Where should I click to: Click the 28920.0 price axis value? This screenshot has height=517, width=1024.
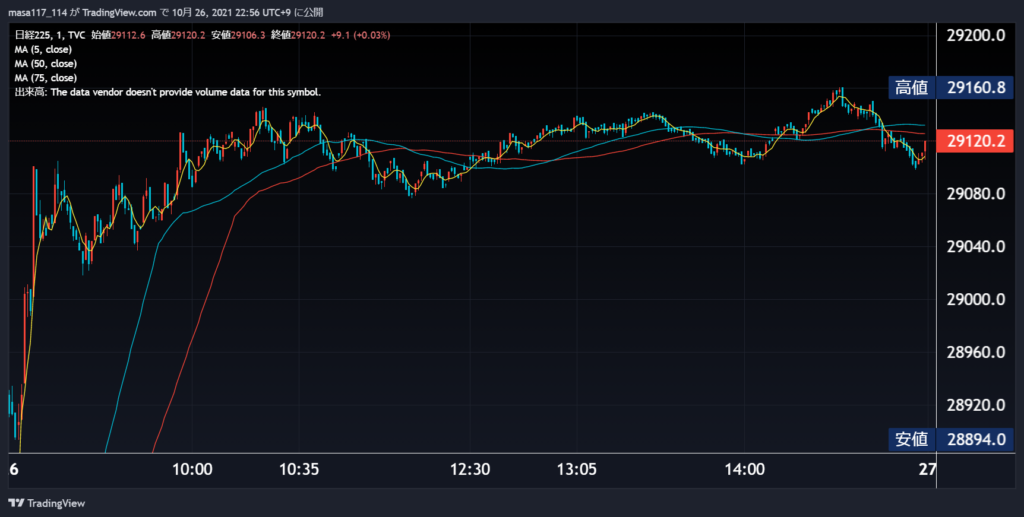click(x=976, y=405)
